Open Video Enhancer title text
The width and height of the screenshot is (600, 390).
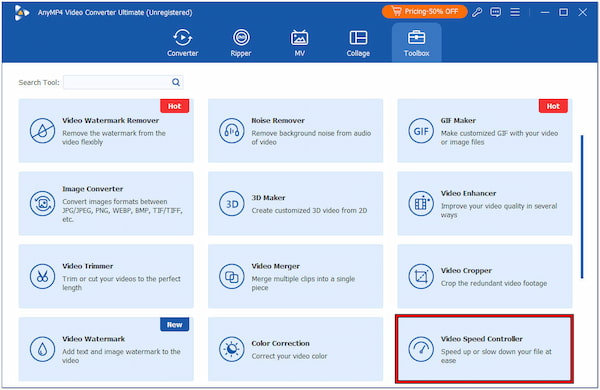click(x=468, y=193)
